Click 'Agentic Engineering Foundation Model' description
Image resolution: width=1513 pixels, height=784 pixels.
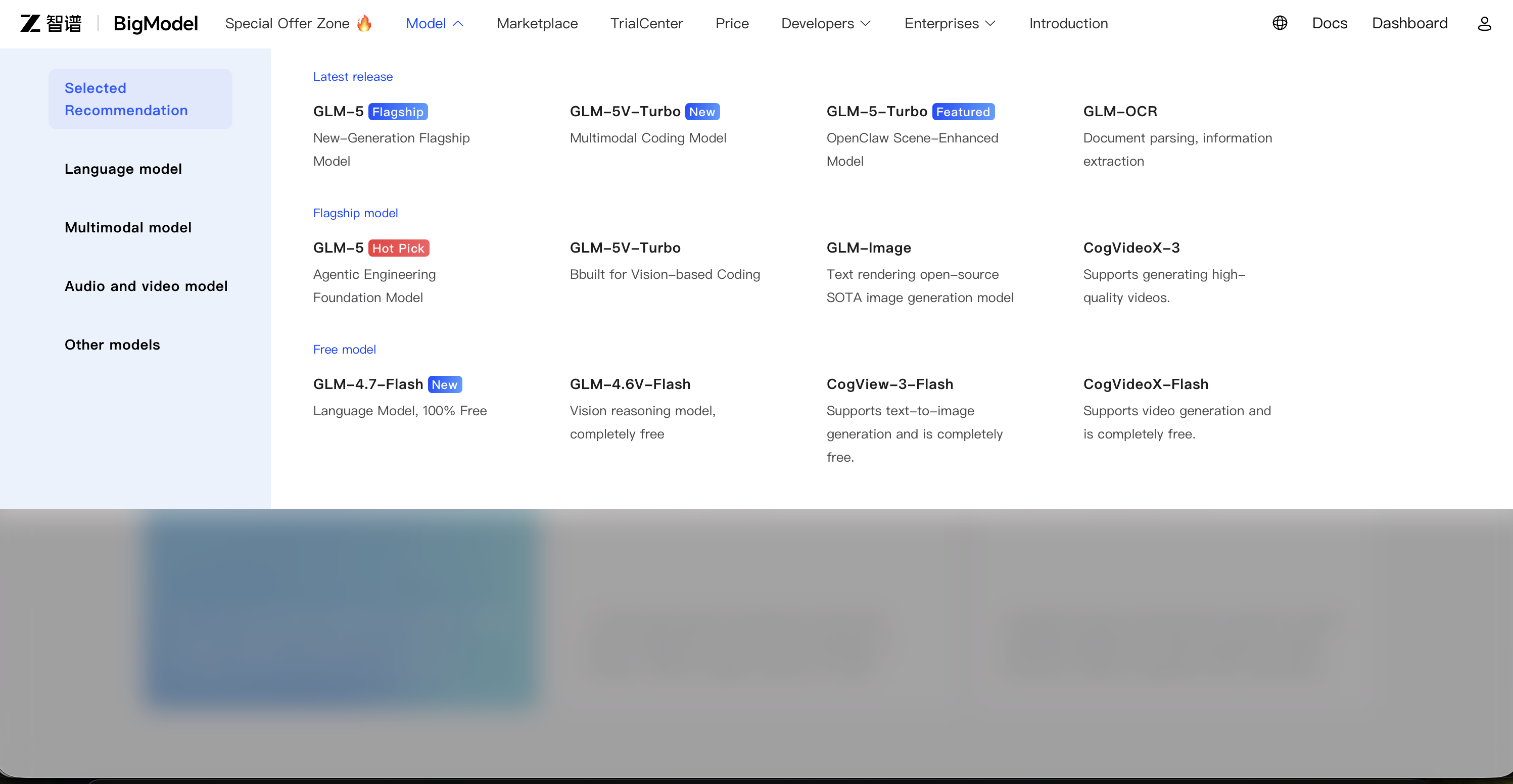374,286
